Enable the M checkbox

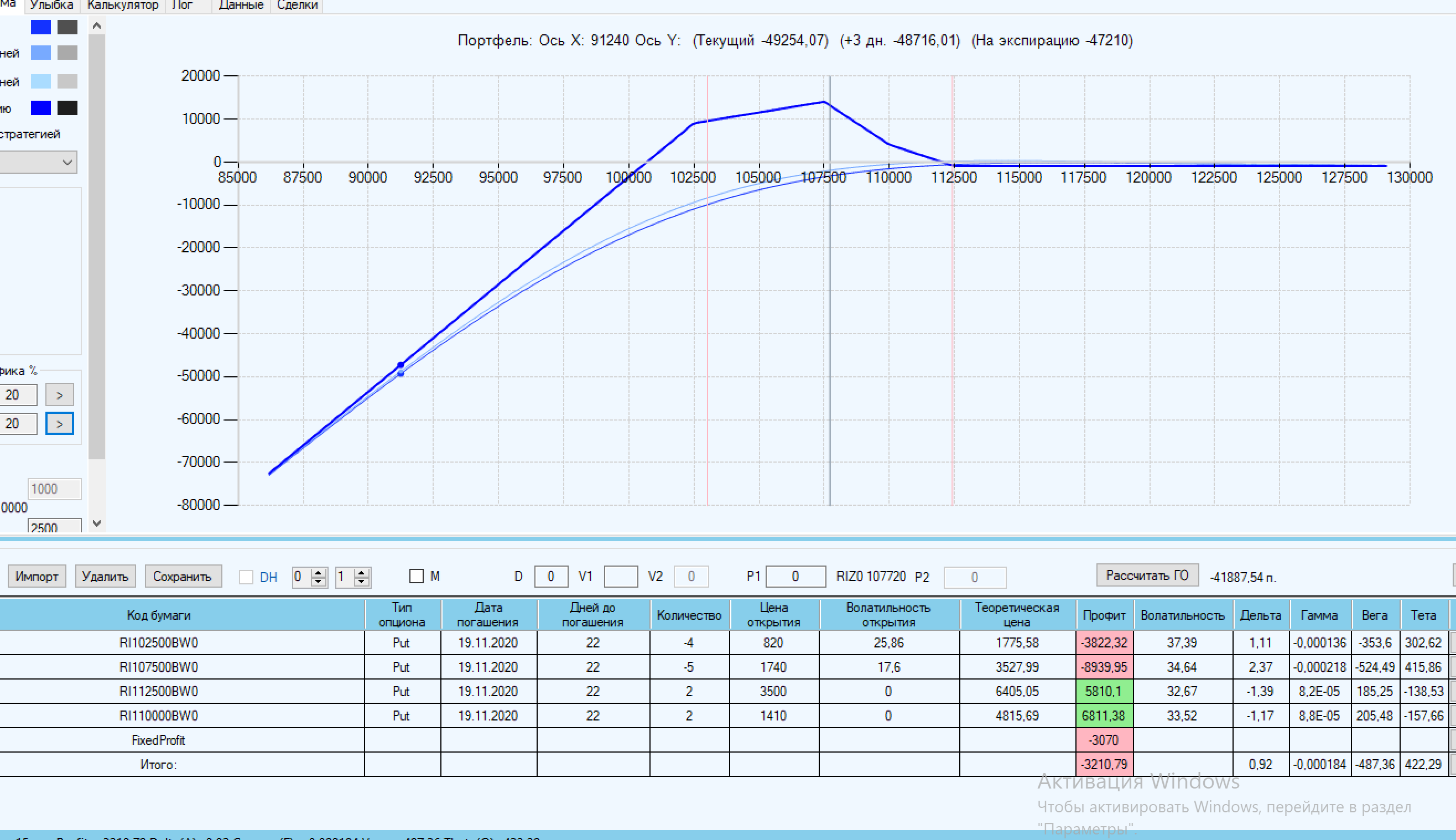[x=417, y=575]
